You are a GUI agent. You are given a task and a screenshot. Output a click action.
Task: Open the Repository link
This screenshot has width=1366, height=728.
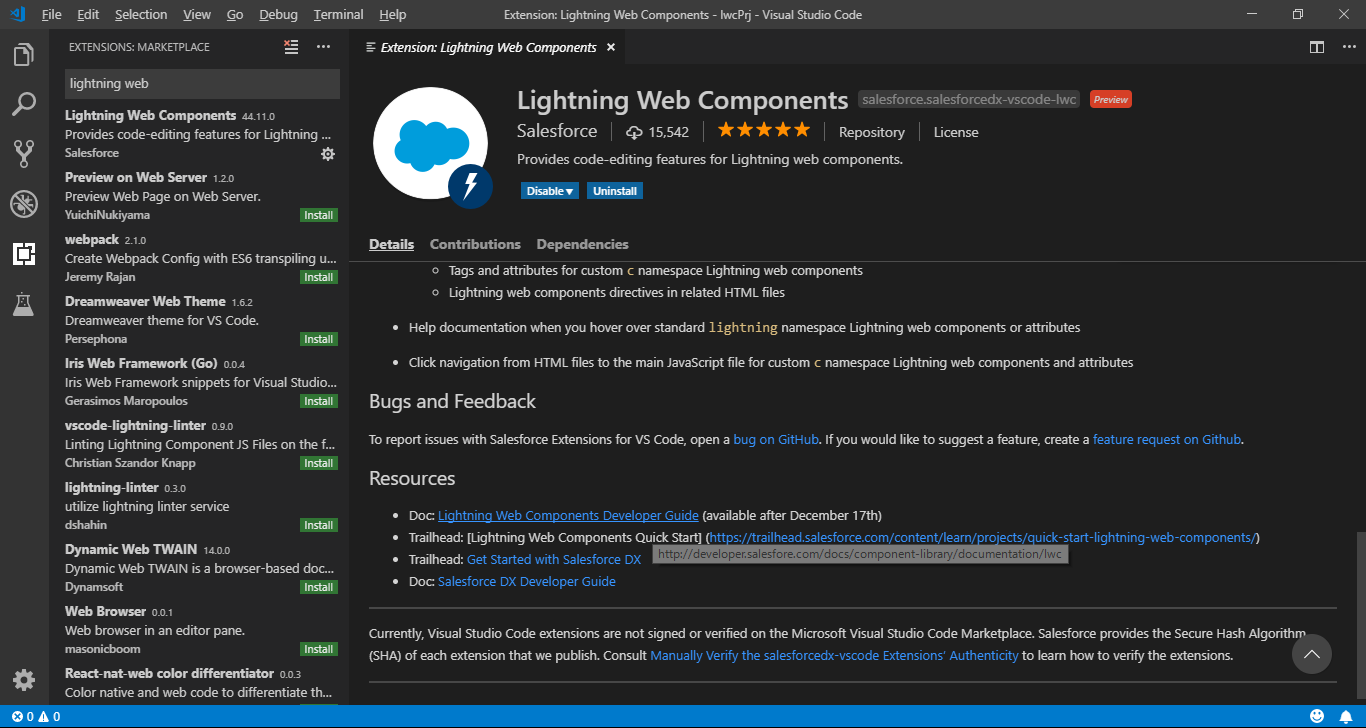[872, 132]
